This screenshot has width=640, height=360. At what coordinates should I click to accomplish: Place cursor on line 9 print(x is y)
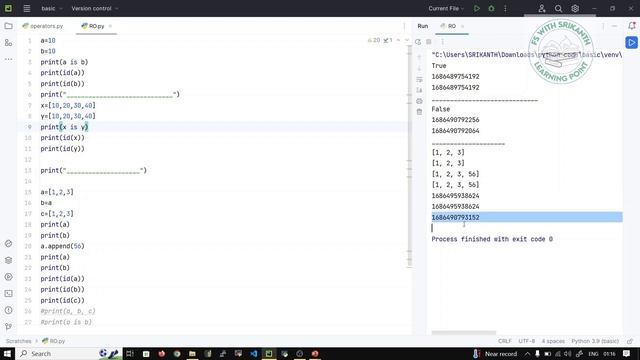pos(64,127)
